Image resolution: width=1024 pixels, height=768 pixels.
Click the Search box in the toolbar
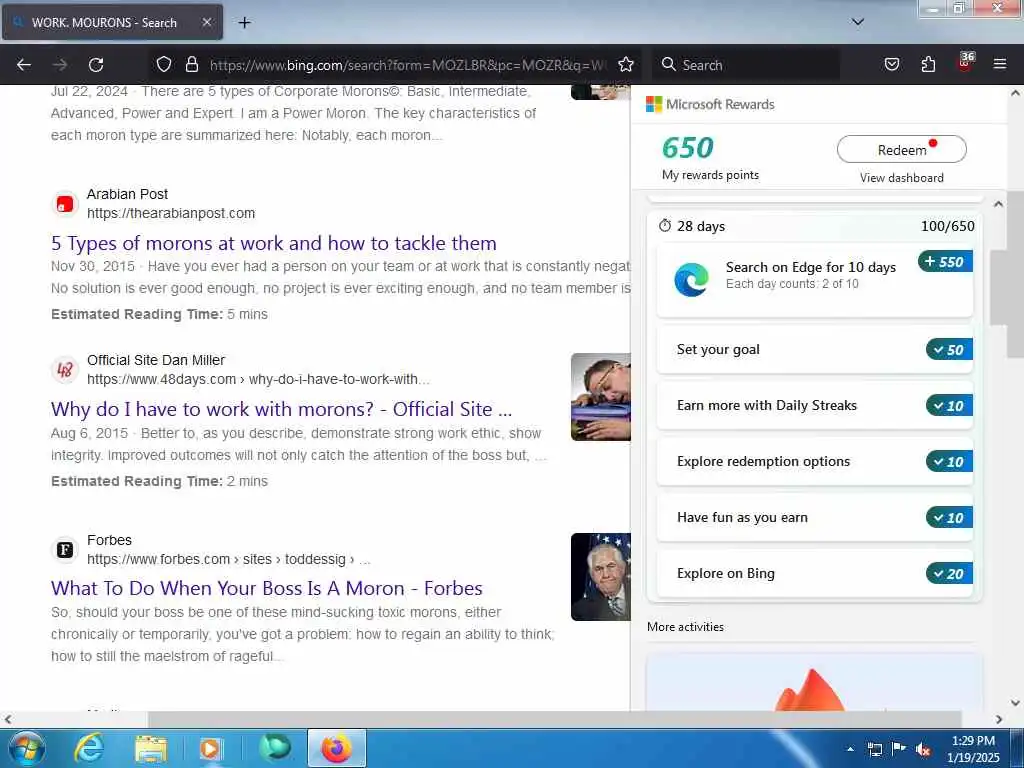pos(744,65)
